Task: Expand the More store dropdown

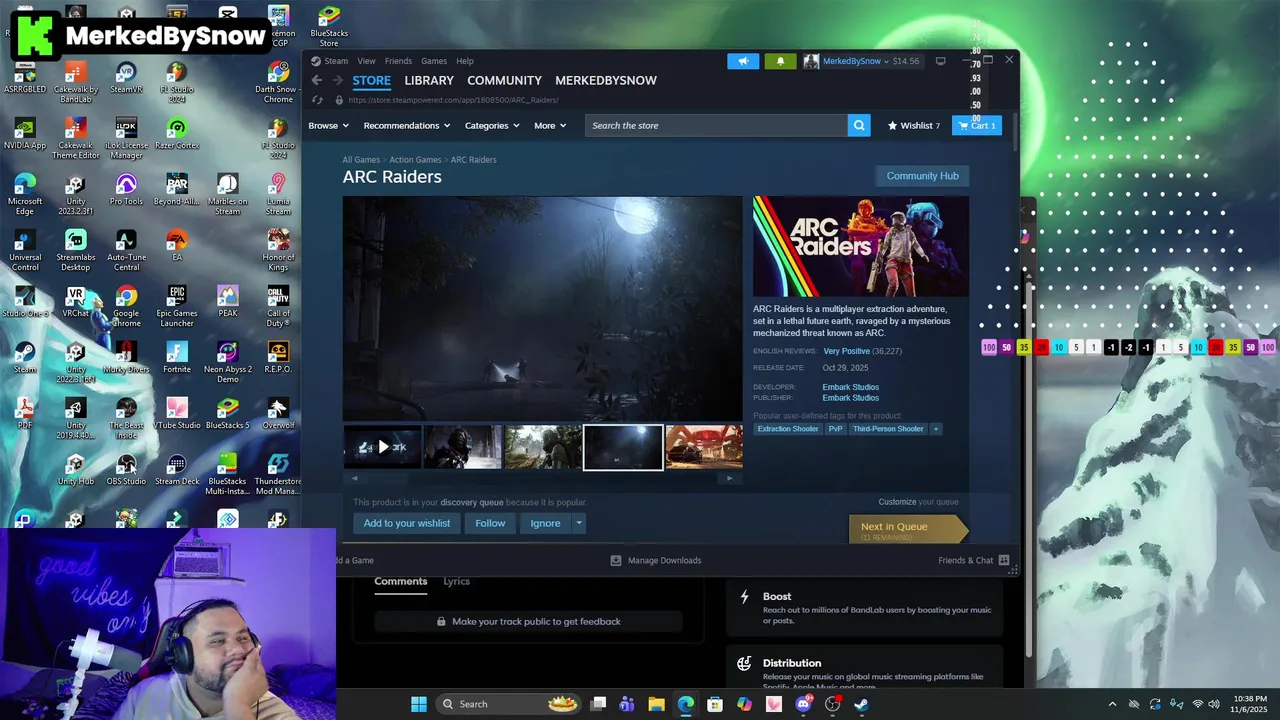Action: 550,125
